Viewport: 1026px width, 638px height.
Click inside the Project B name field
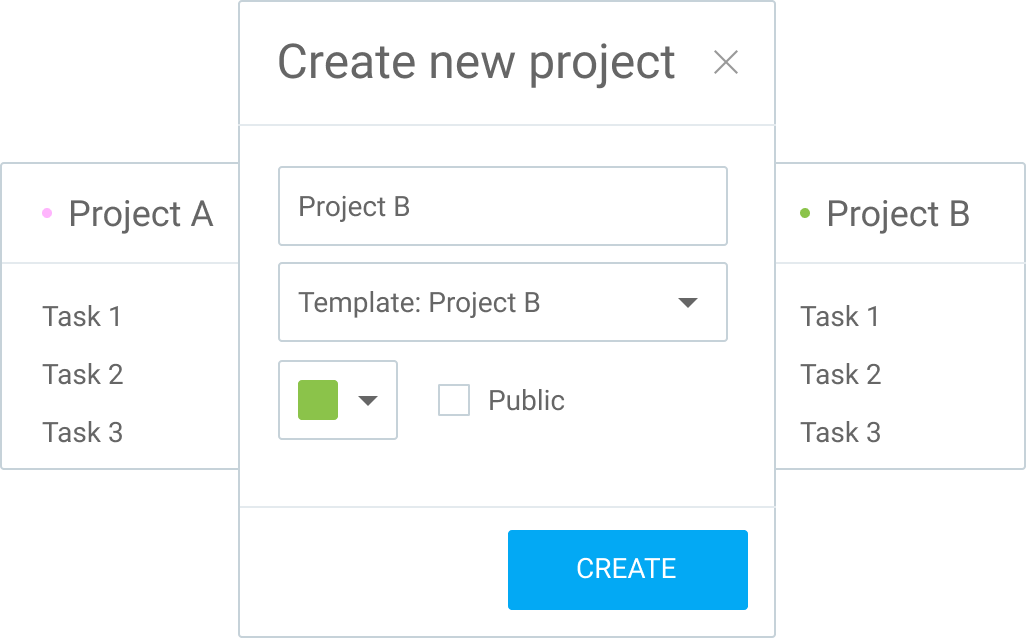click(x=503, y=206)
